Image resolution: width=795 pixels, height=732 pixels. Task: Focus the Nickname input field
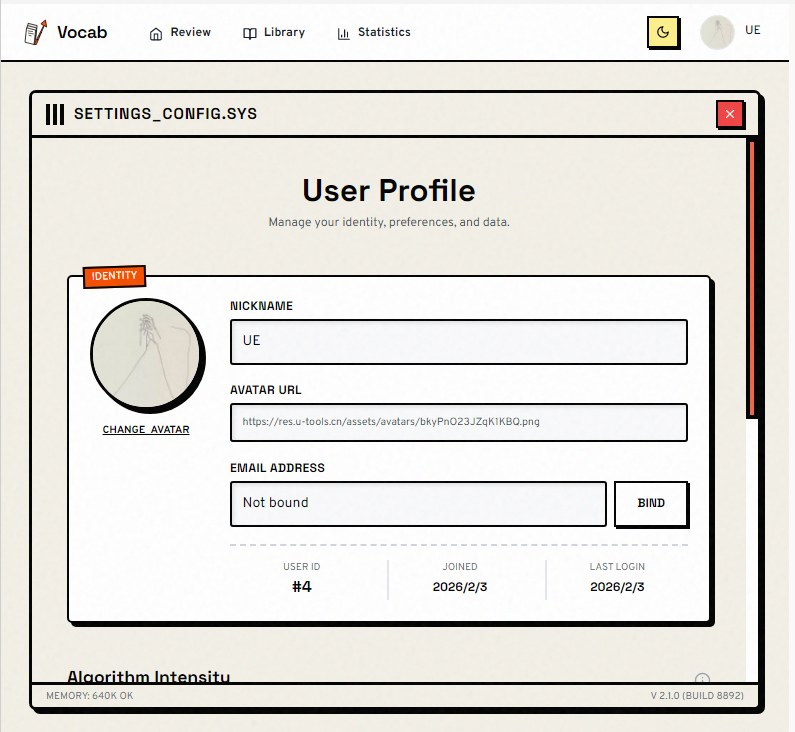458,341
